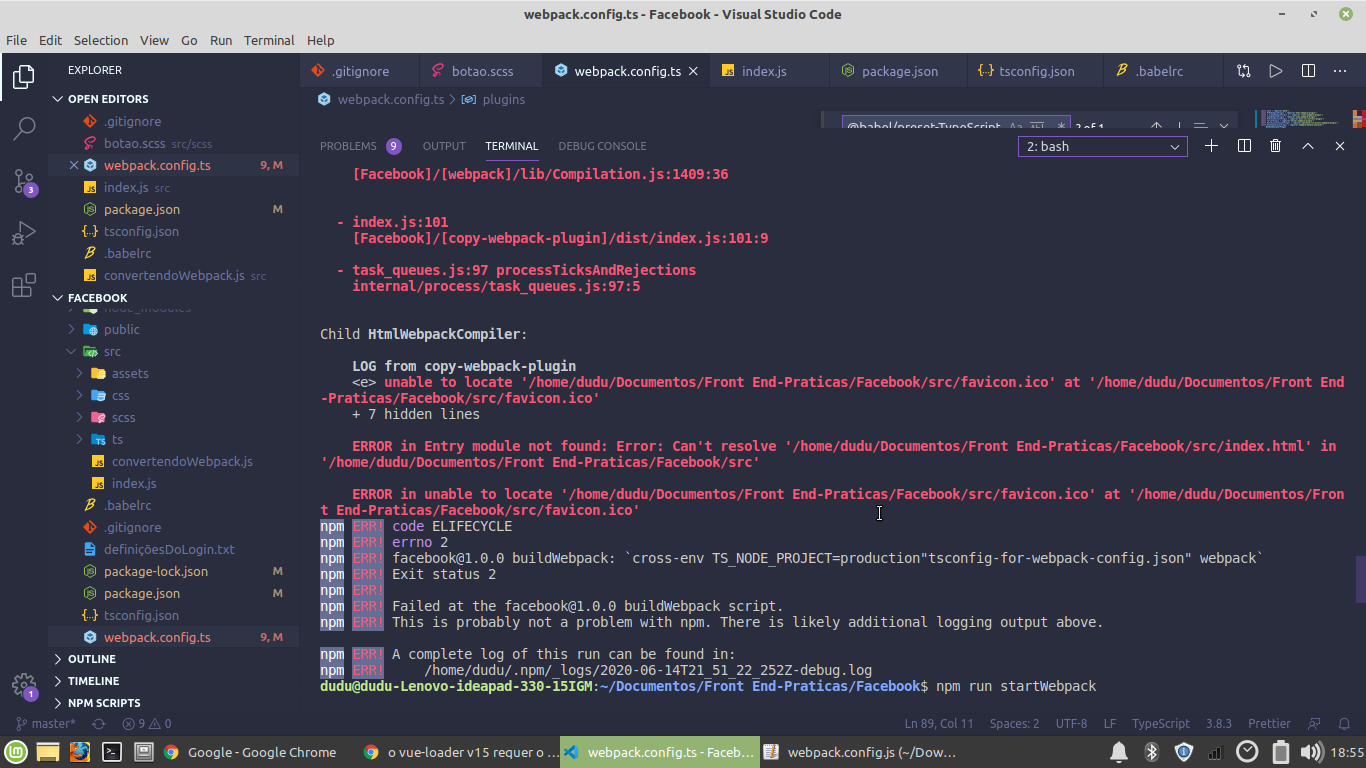Click the terminal panel scrollbar thumb

(1360, 580)
